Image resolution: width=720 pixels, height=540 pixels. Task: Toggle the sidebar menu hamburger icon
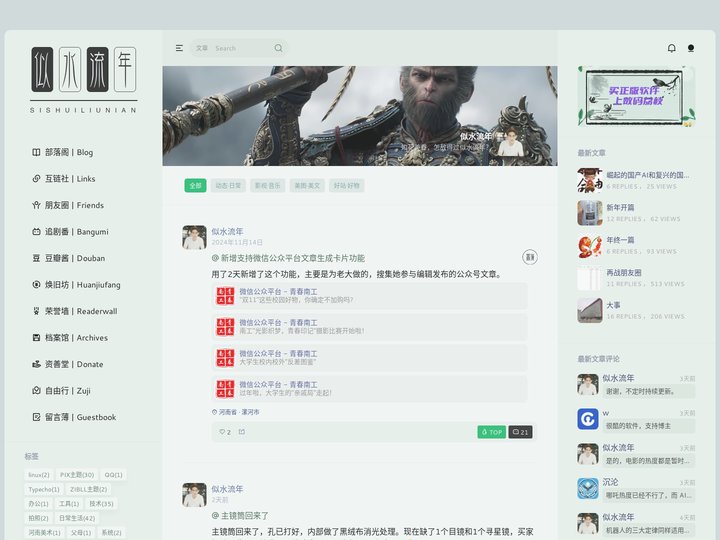[179, 48]
